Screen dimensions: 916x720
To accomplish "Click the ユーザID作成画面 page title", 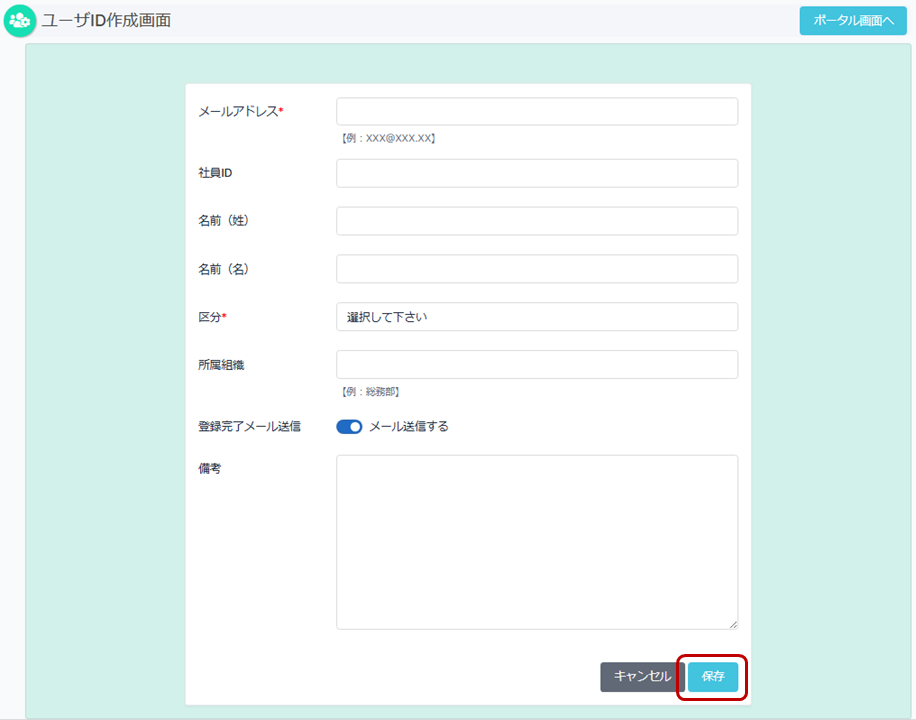I will [106, 20].
